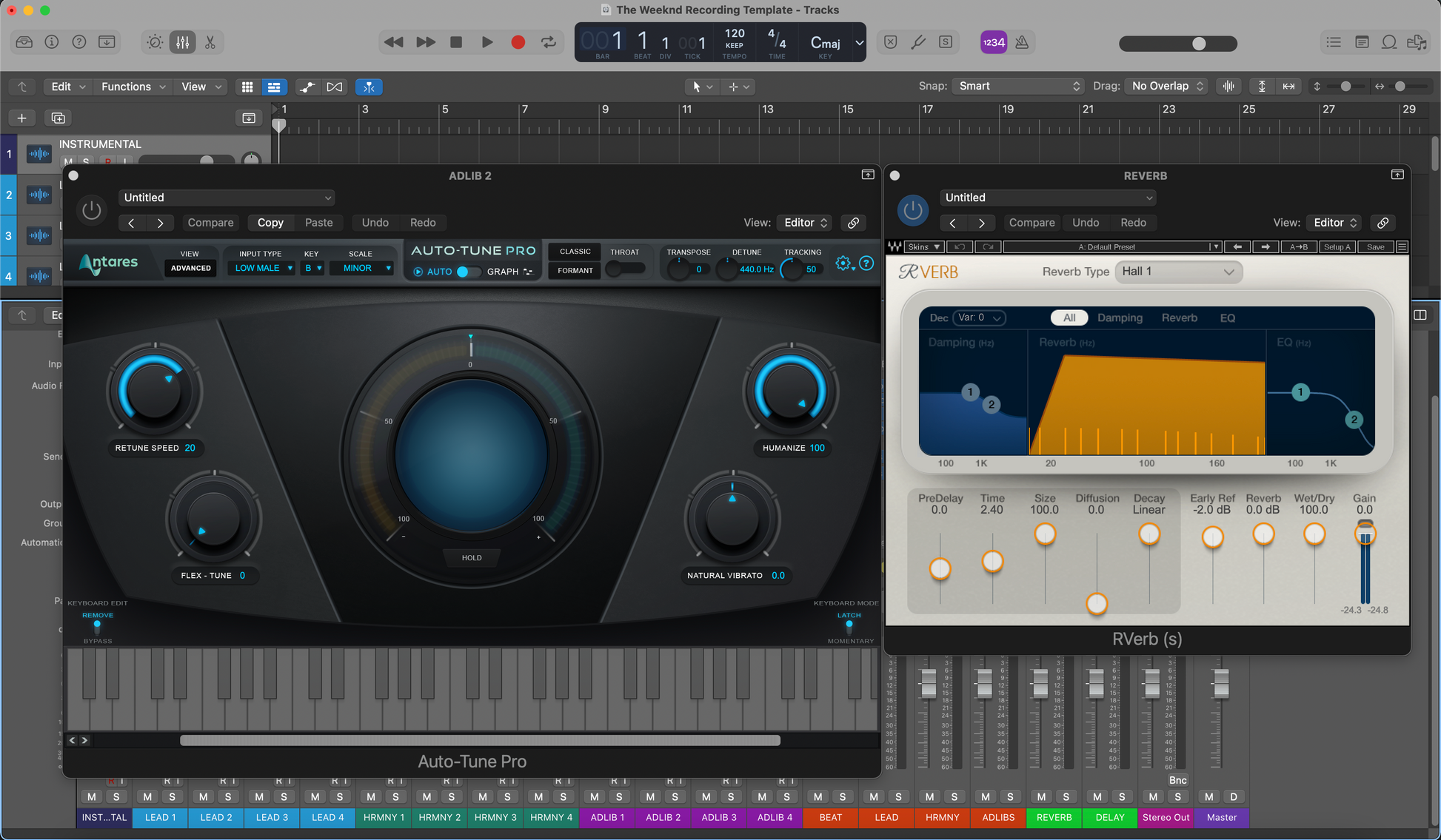
Task: Mute the DELAY channel strip
Action: (x=1097, y=796)
